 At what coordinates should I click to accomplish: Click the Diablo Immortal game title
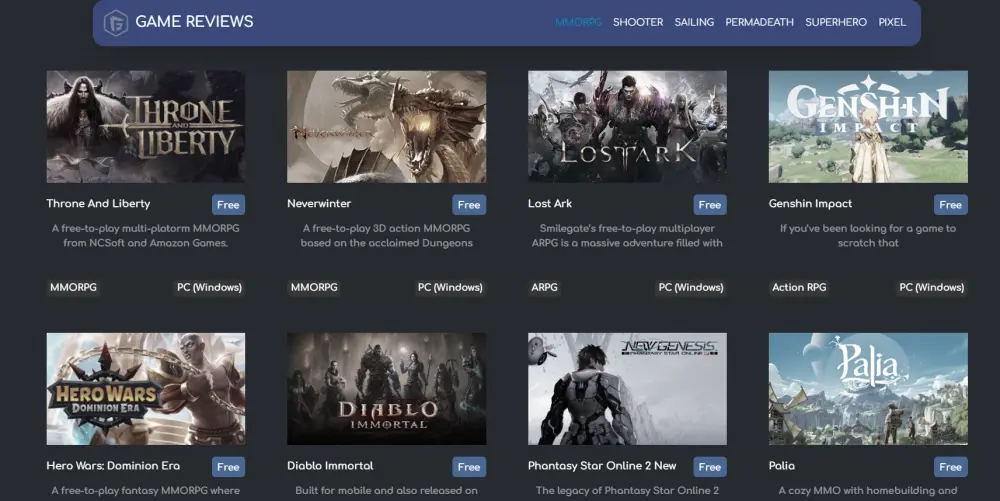coord(330,466)
